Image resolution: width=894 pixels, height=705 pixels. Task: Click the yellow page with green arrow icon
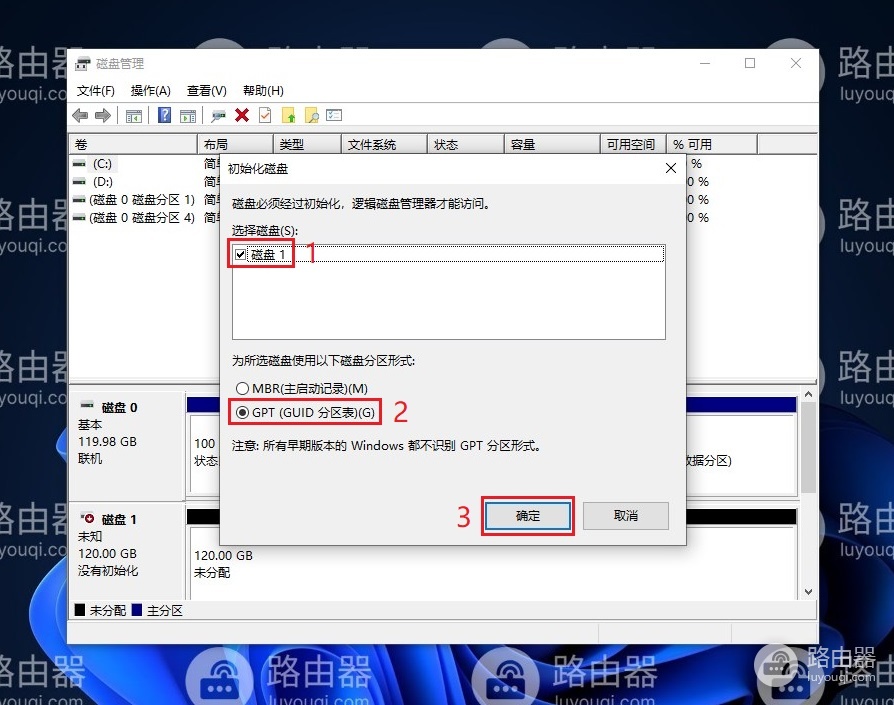[288, 115]
